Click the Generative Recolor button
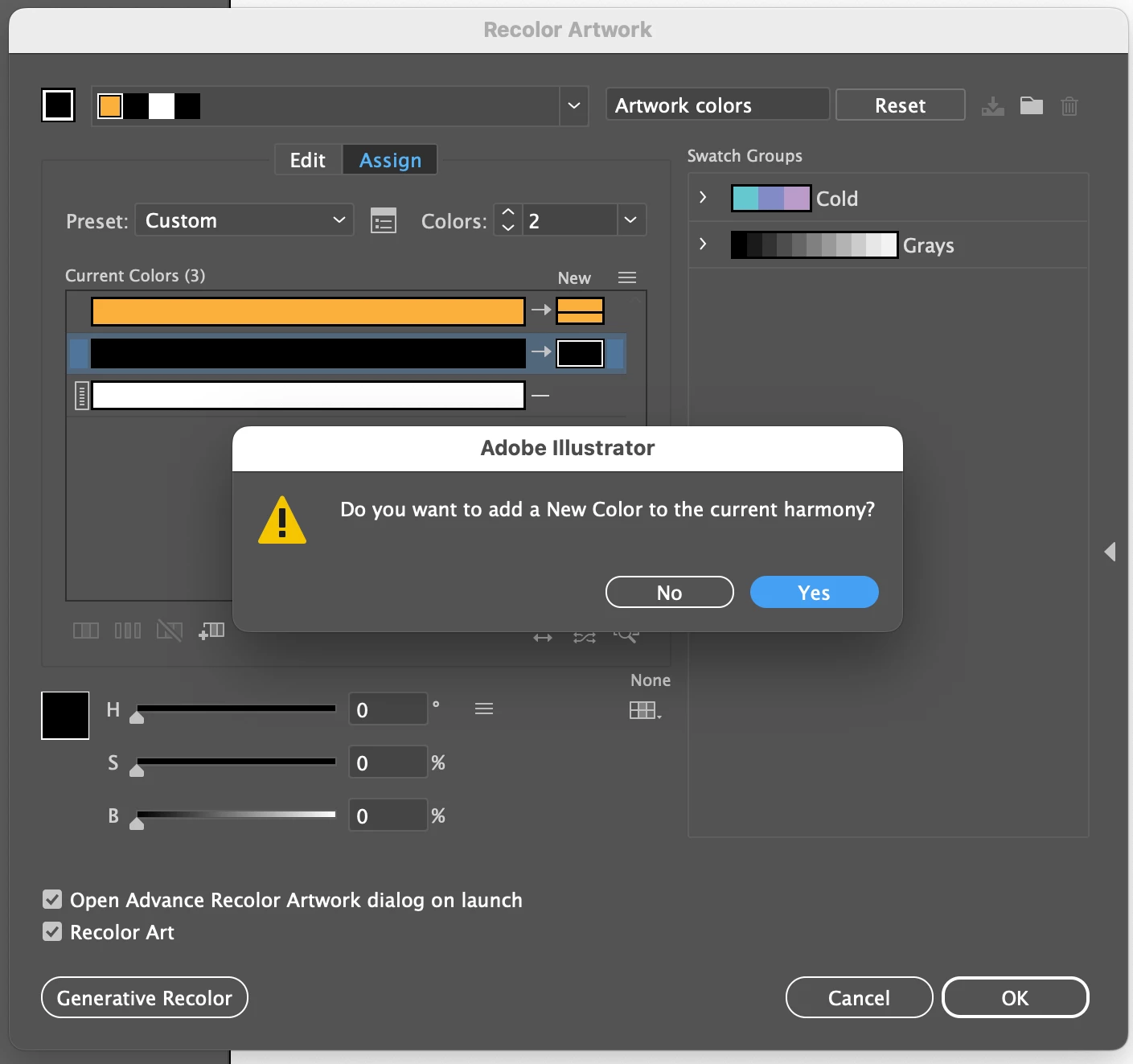The height and width of the screenshot is (1064, 1133). coord(145,997)
